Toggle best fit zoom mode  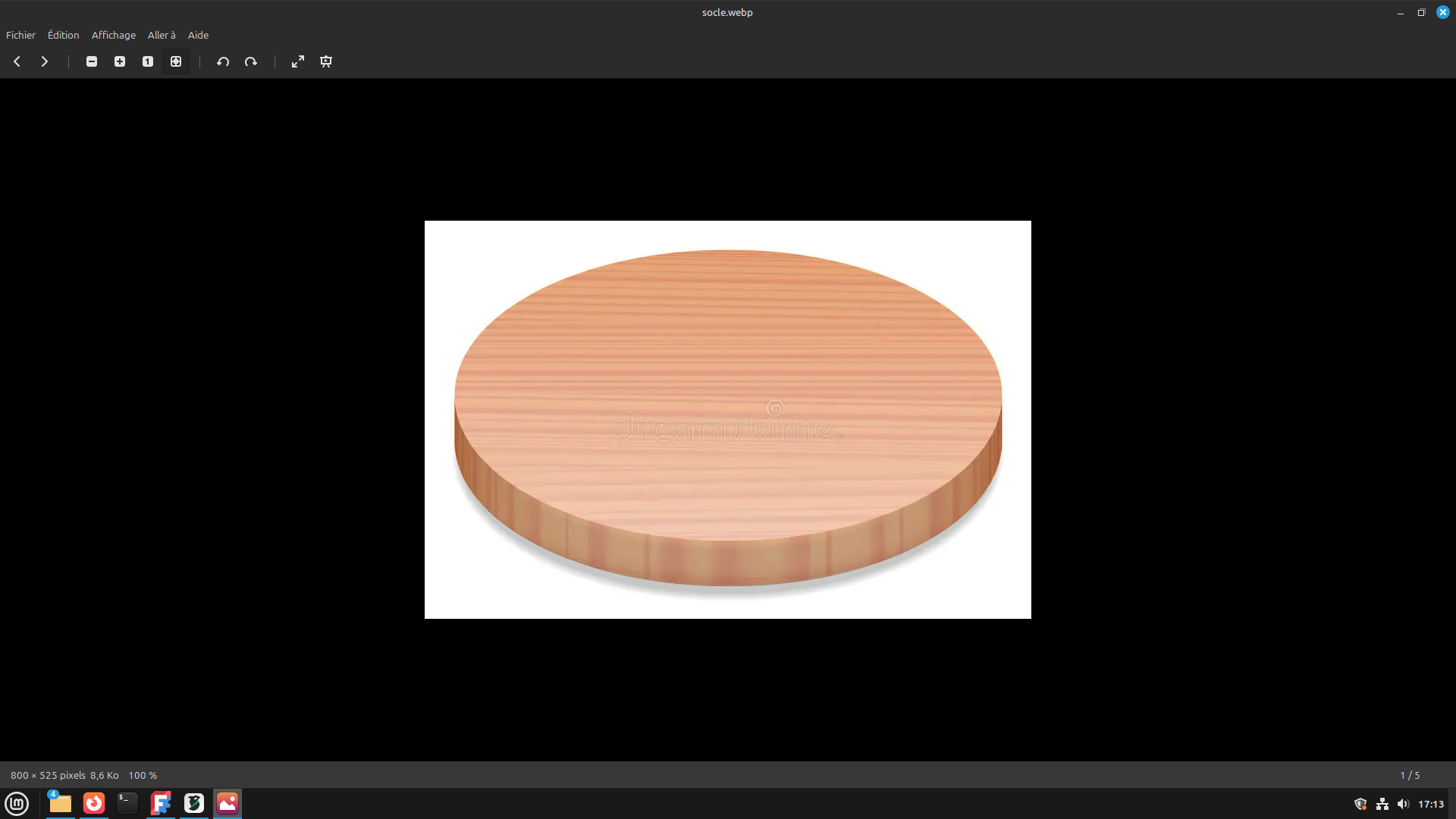pos(176,61)
